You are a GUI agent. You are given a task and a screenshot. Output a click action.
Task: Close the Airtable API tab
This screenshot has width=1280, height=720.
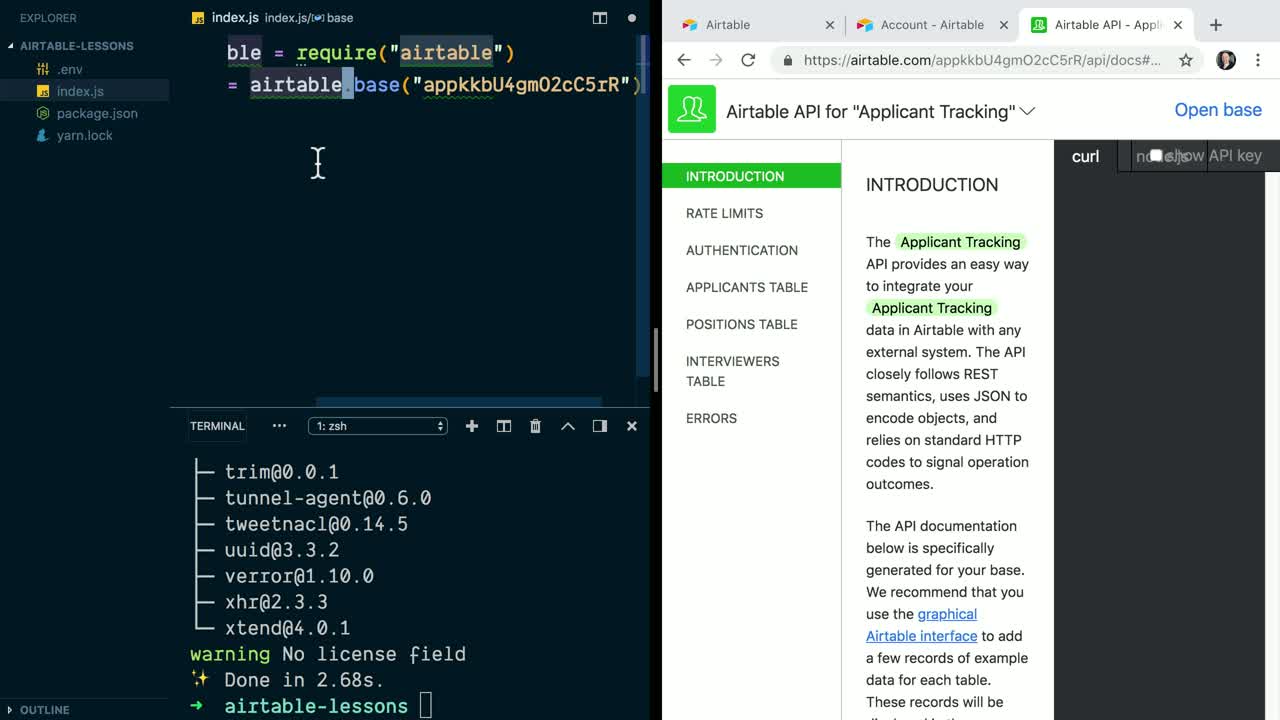click(x=1178, y=25)
